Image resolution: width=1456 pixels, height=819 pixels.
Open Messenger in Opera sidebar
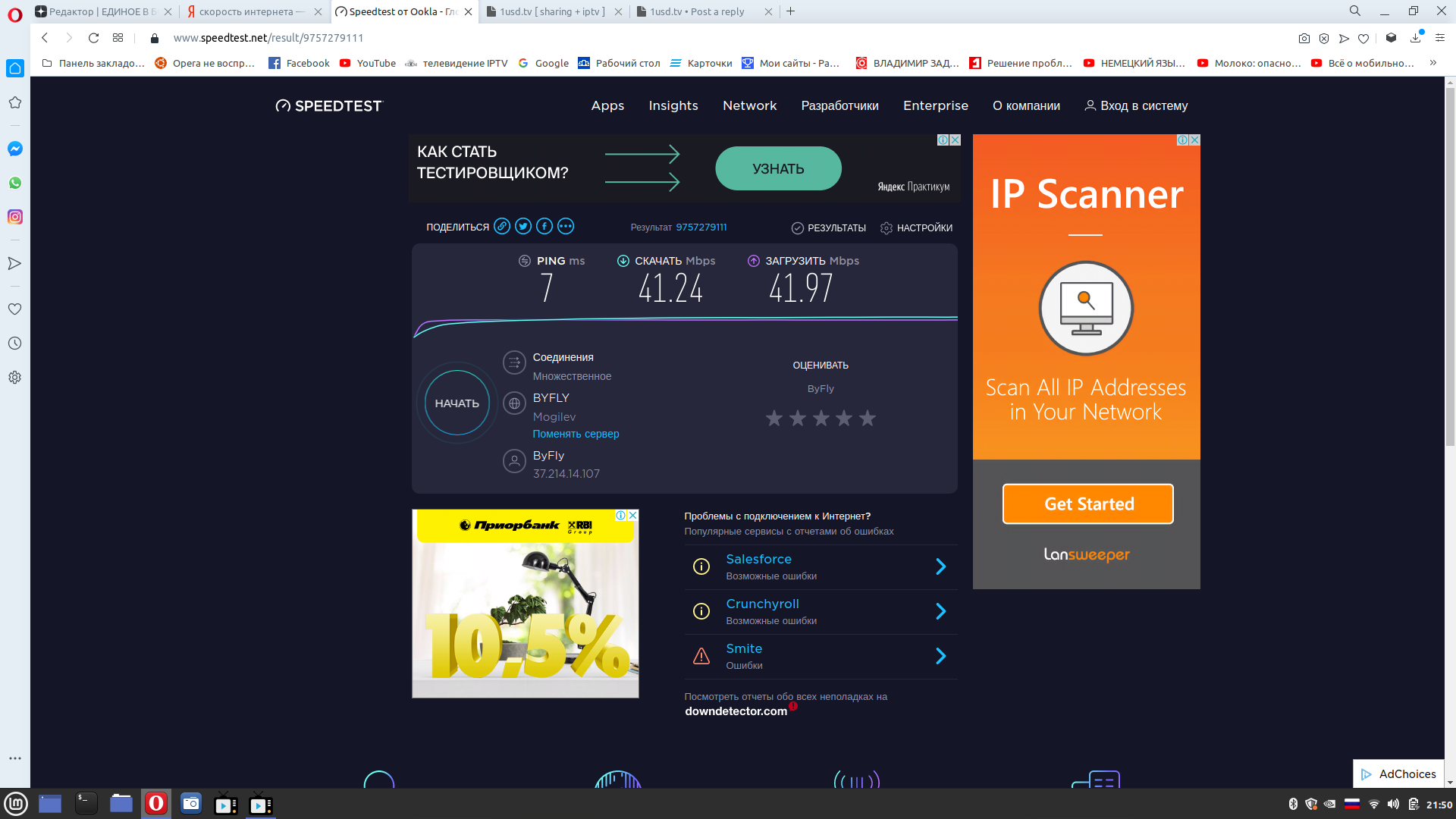[14, 149]
